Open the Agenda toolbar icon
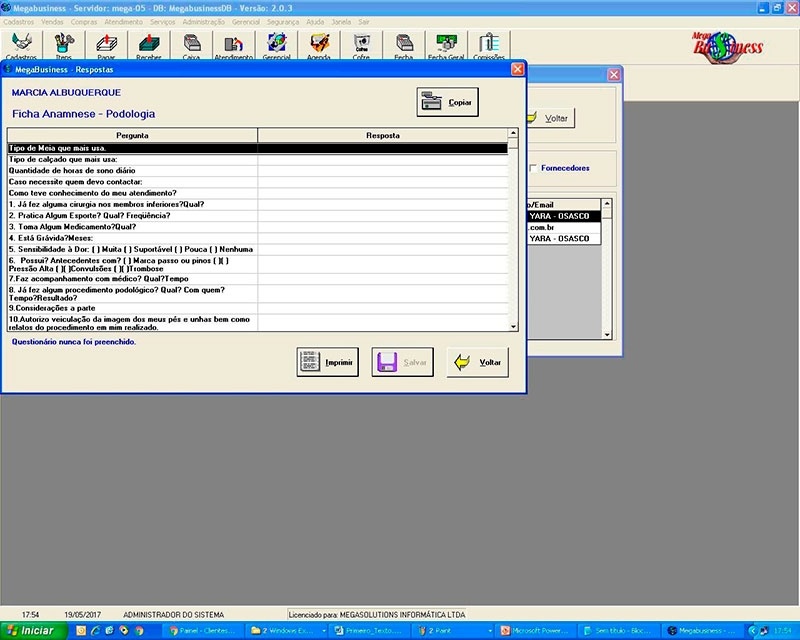 pyautogui.click(x=319, y=45)
